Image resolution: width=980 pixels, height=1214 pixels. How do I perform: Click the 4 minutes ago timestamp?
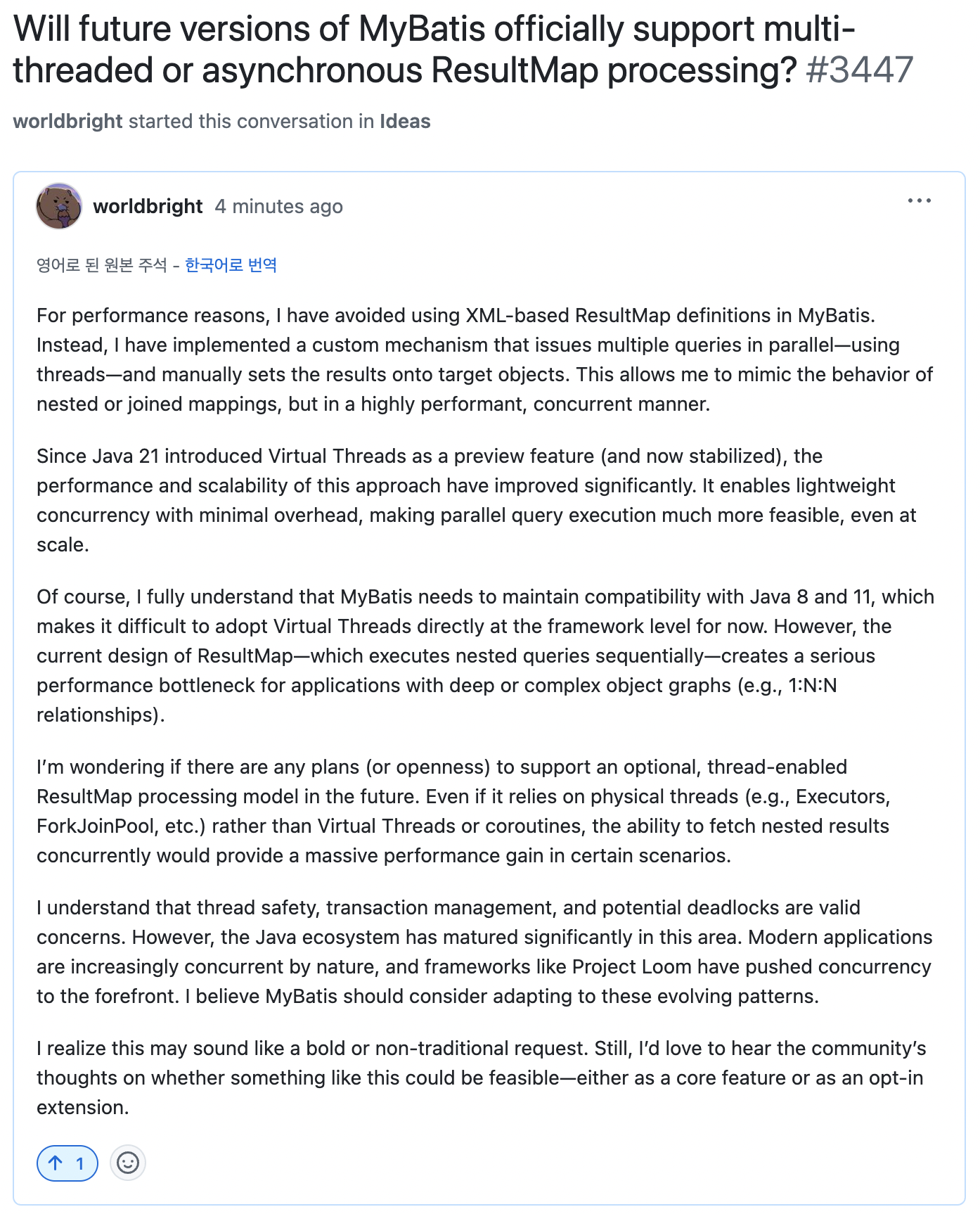pyautogui.click(x=279, y=206)
